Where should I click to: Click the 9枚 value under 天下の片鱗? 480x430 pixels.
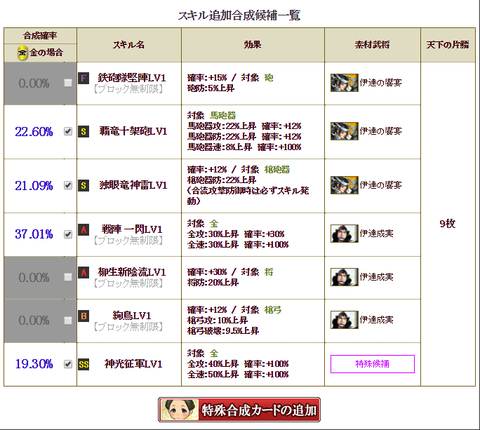448,224
